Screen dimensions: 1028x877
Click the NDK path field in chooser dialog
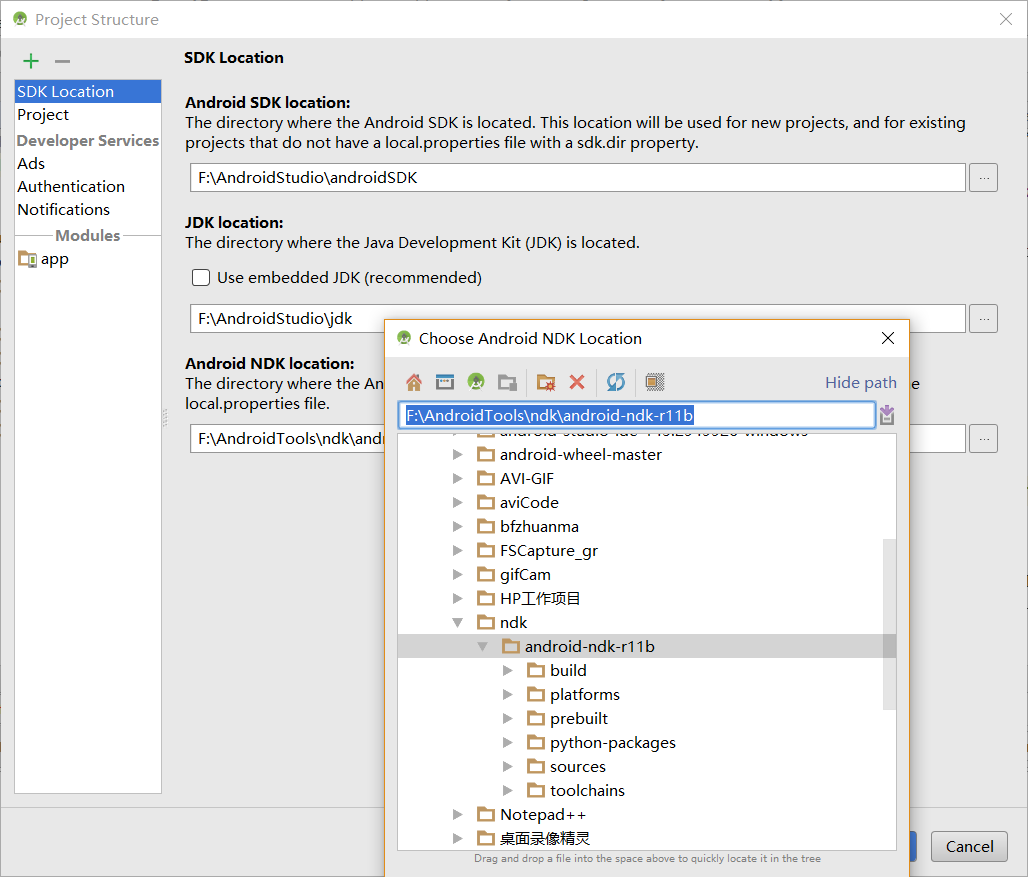(636, 415)
